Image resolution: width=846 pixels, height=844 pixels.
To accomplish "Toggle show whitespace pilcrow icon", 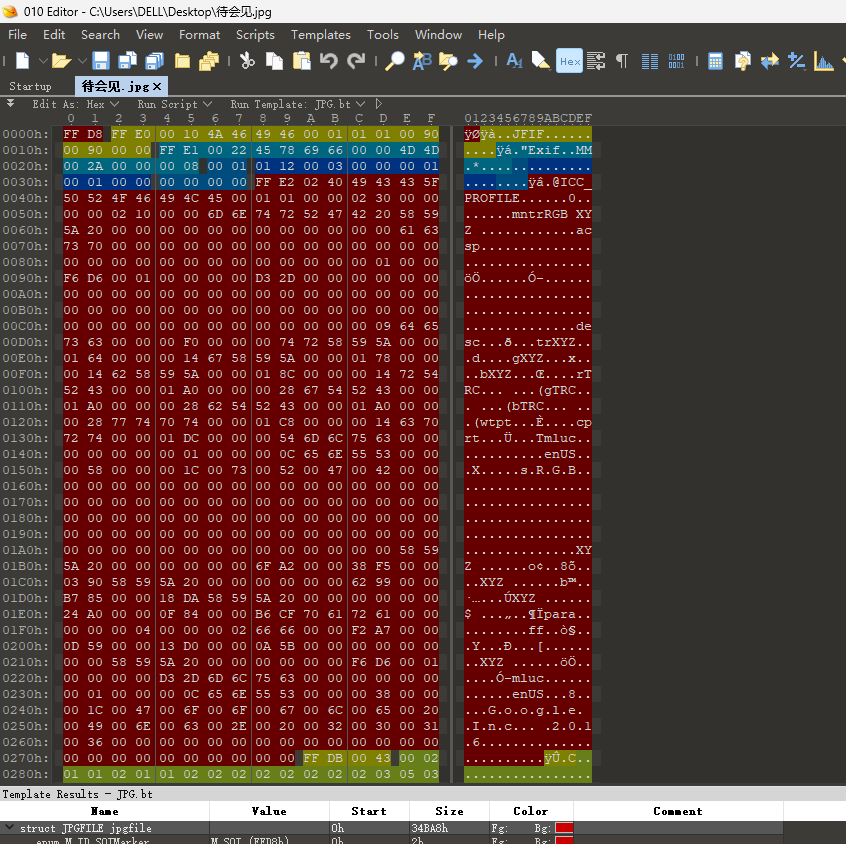I will 622,61.
